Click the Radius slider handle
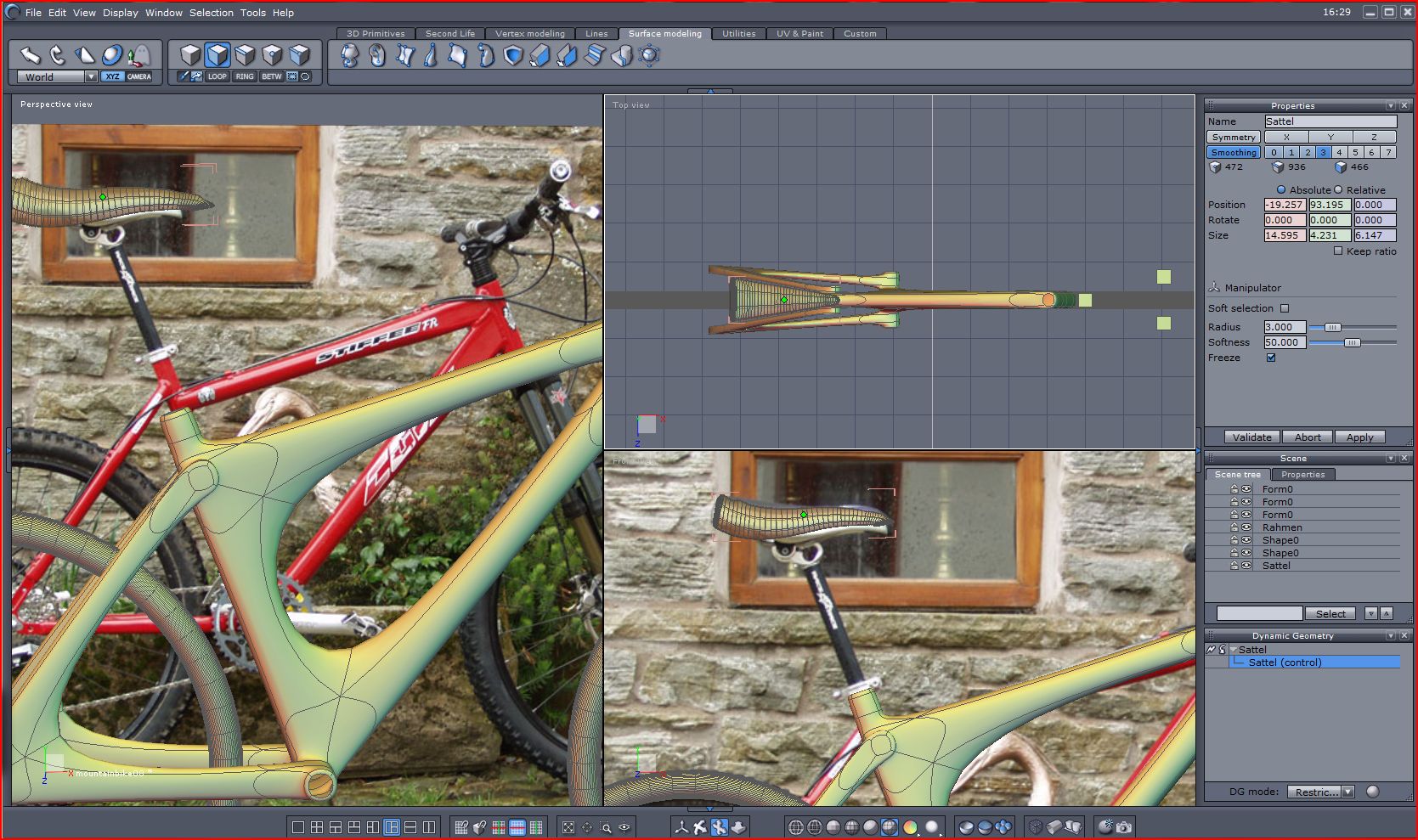The height and width of the screenshot is (840, 1418). click(x=1333, y=327)
